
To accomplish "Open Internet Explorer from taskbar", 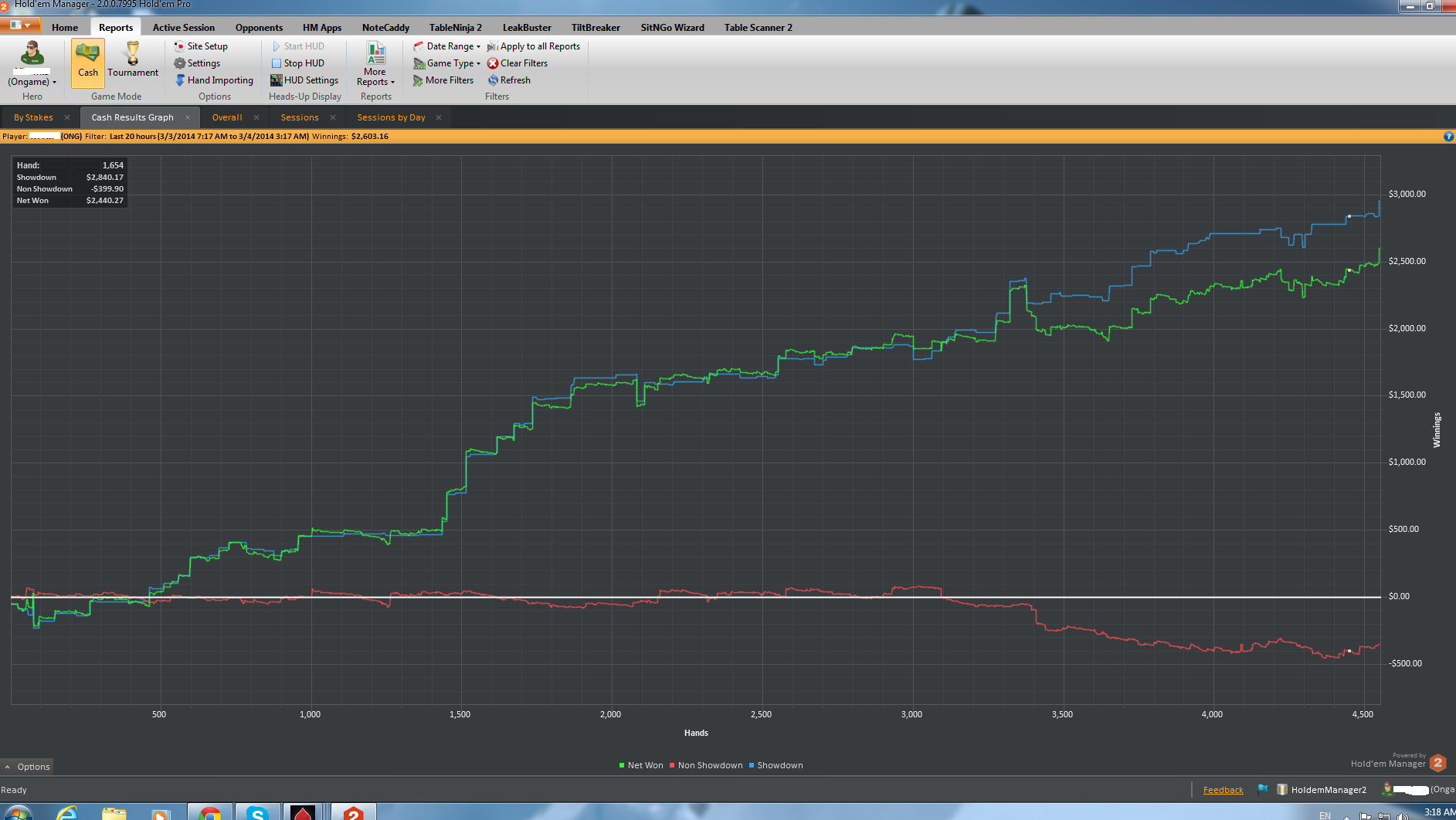I will (x=67, y=812).
